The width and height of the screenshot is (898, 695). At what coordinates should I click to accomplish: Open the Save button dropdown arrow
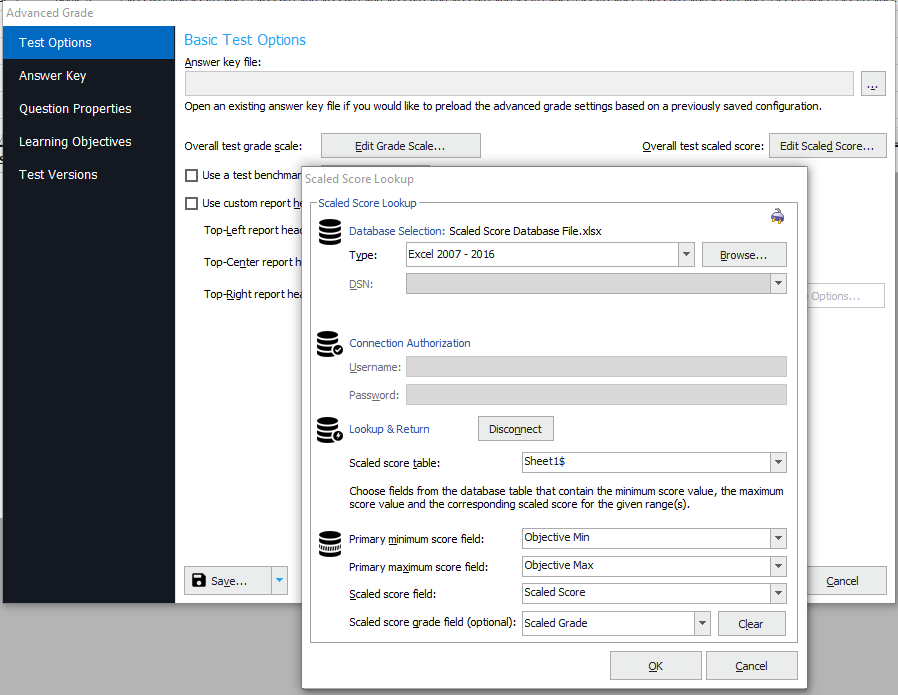click(279, 581)
